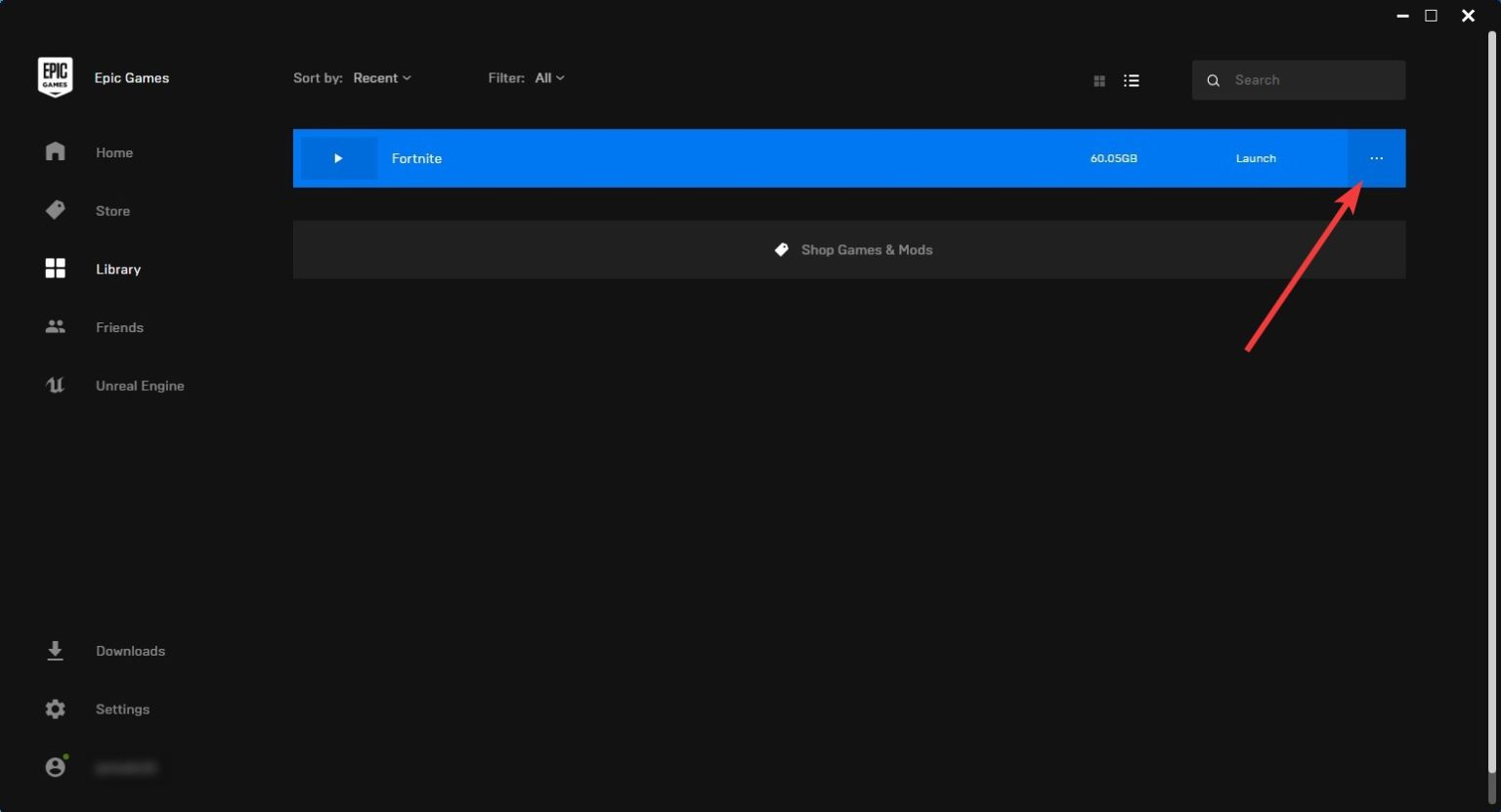Click the search magnifier icon

tap(1213, 81)
